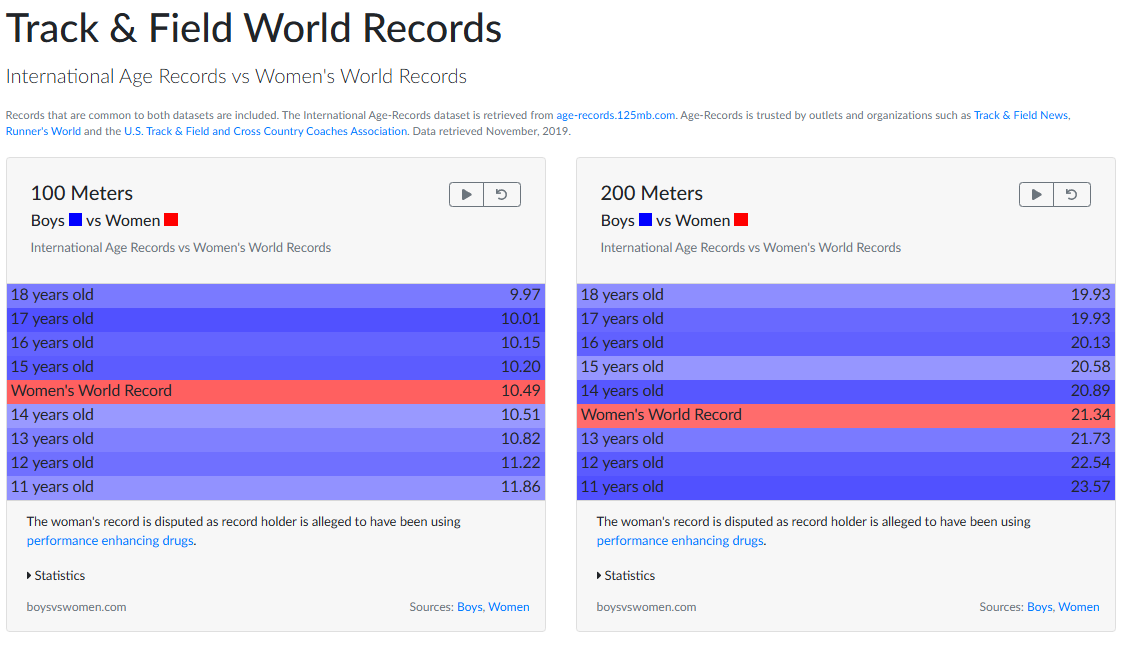Screen dimensions: 1134x647
Task: Open performance enhancing drugs link in 100 Meters card
Action: coord(110,541)
